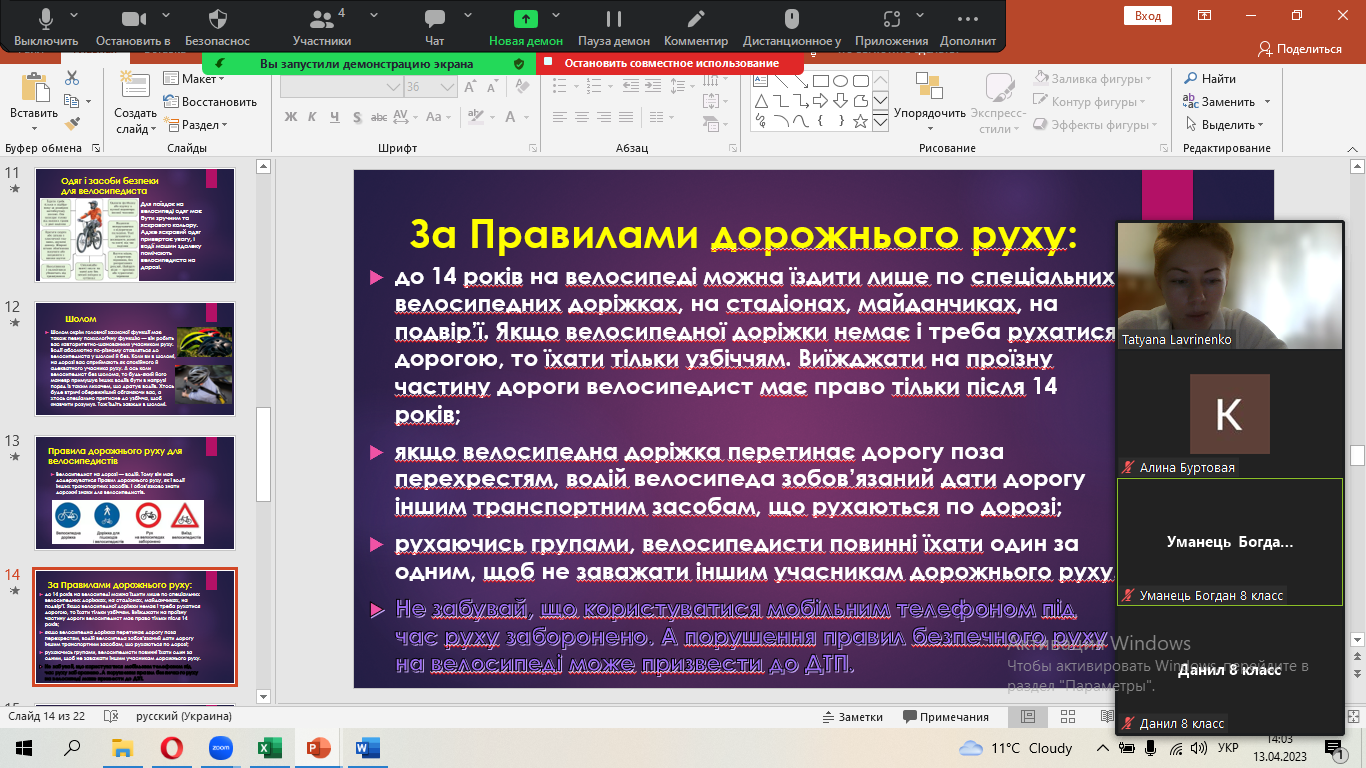Expand the shapes gallery more arrow
The image size is (1366, 768).
(880, 122)
